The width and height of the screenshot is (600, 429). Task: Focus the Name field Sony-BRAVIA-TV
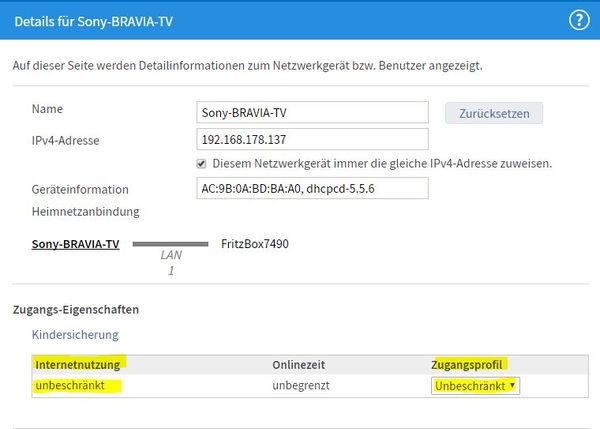pos(312,113)
